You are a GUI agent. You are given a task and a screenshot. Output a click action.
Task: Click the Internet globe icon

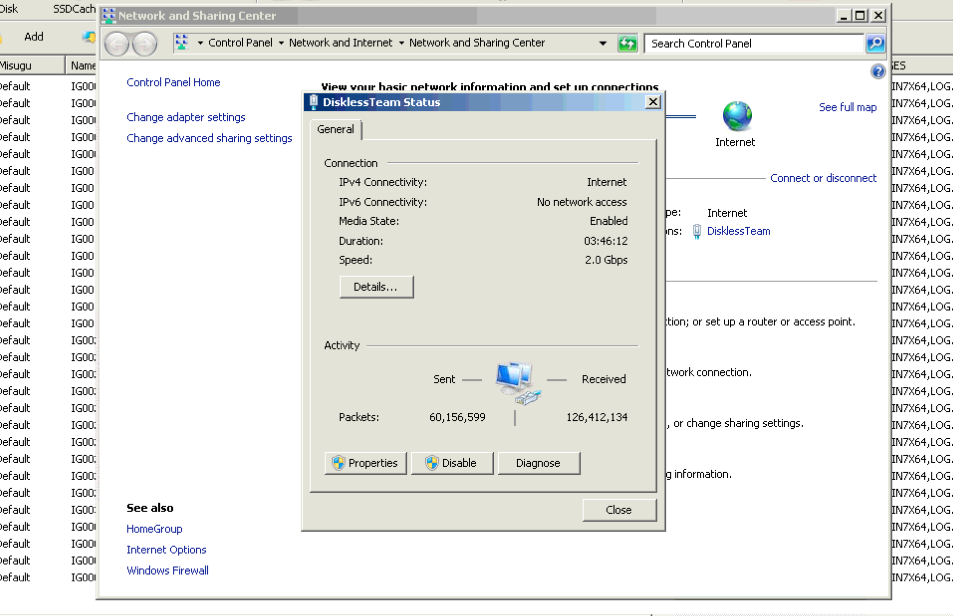(x=737, y=116)
